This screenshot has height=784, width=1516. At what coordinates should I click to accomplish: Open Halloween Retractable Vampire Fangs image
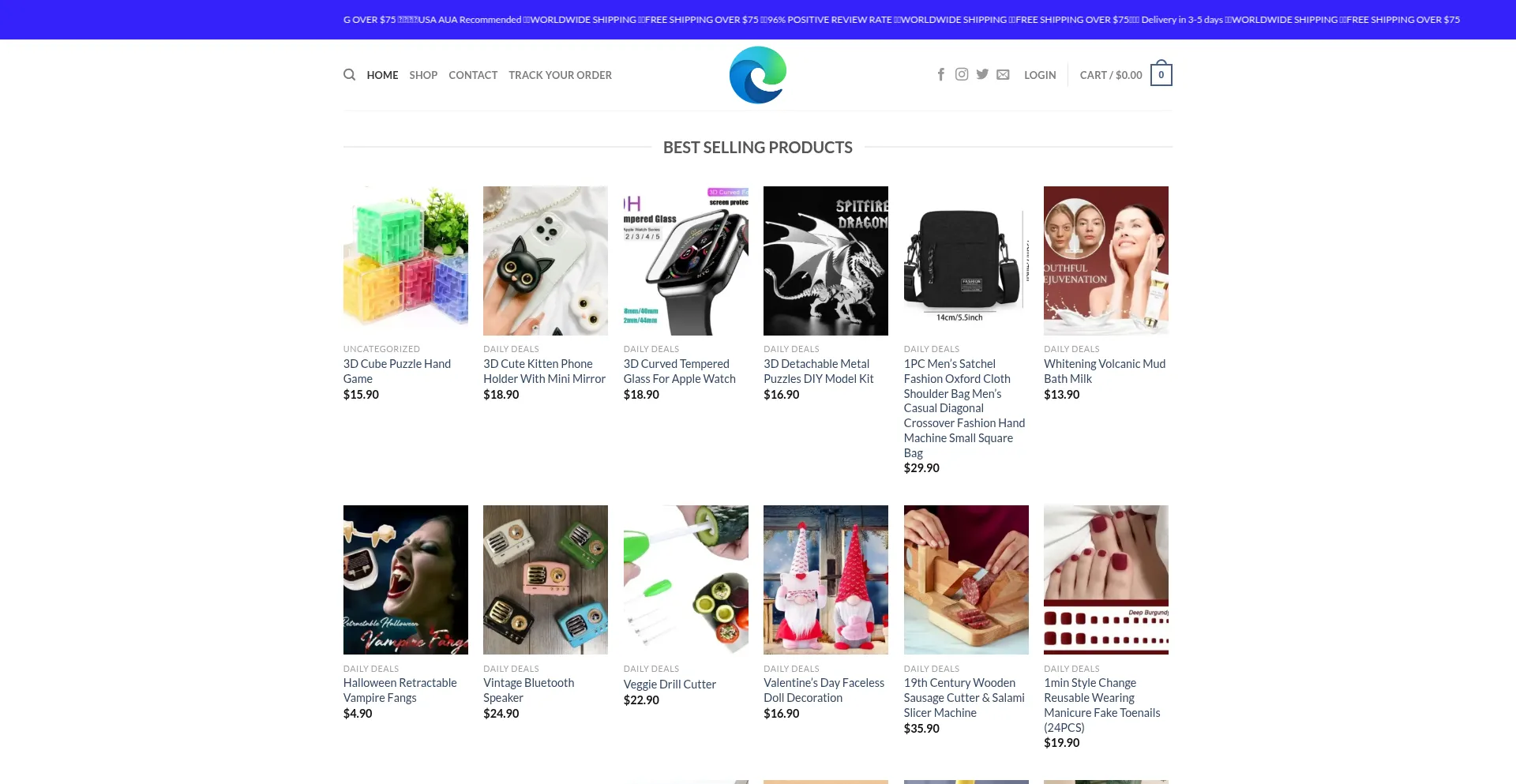405,580
